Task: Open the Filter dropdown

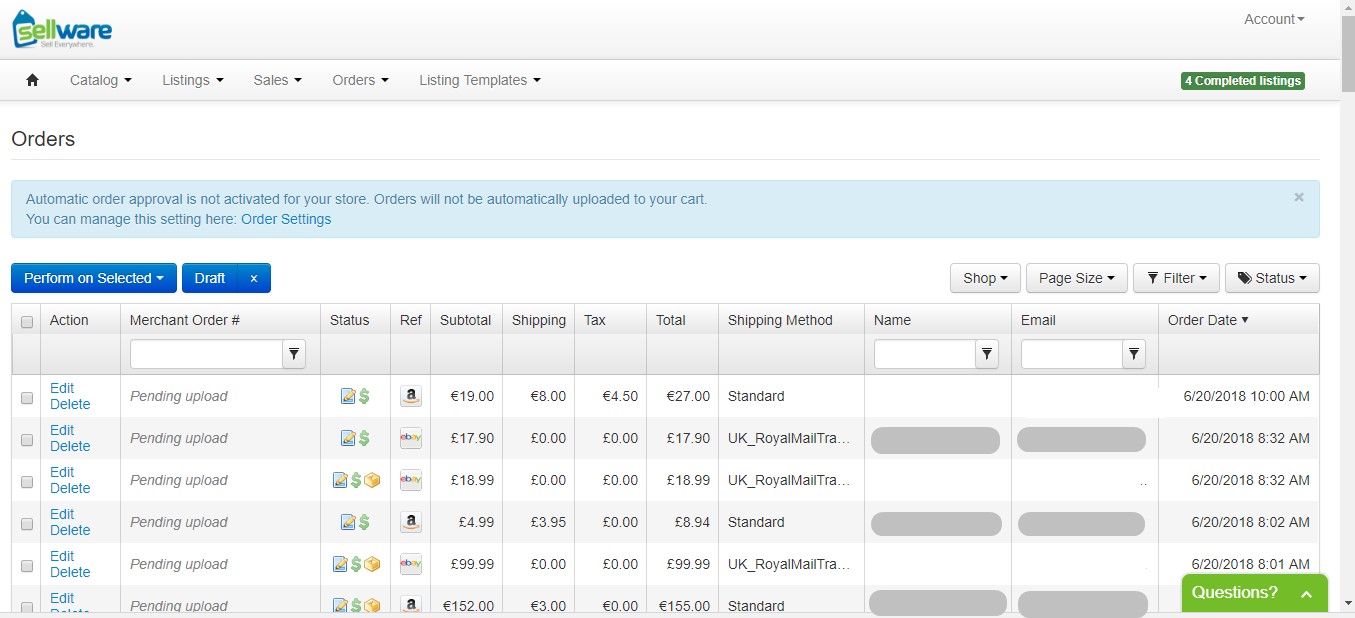Action: click(x=1176, y=278)
